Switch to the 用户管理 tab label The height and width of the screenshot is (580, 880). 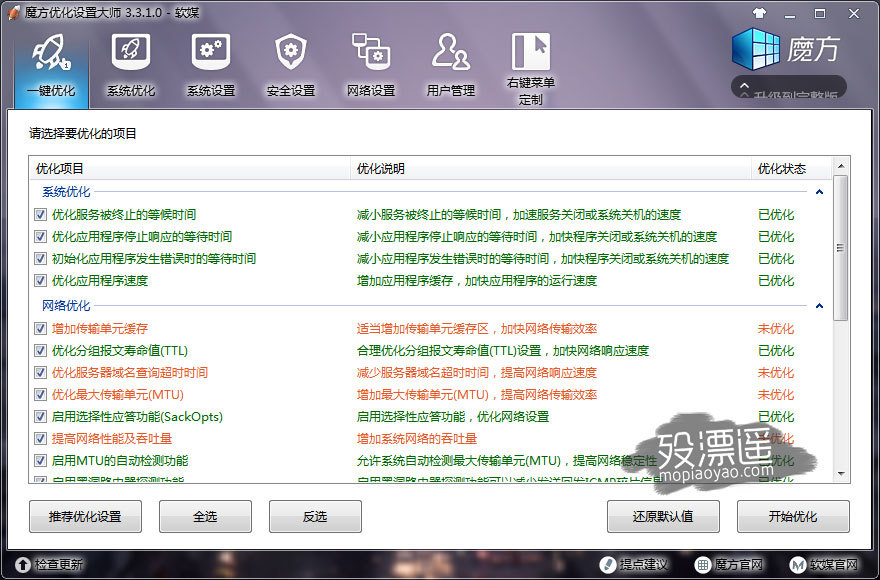tap(451, 90)
